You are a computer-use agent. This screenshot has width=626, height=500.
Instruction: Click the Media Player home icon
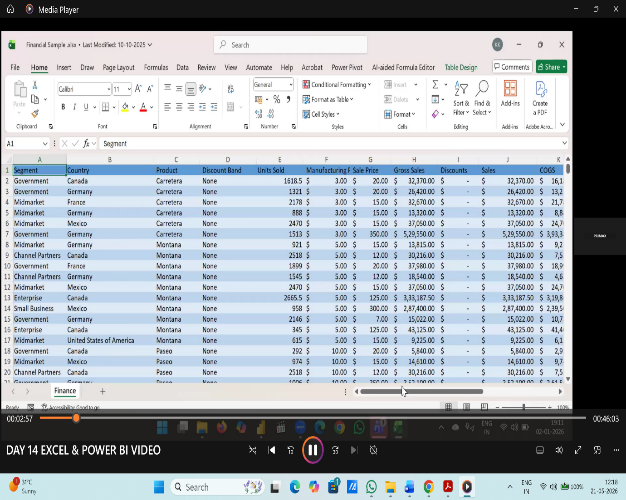coord(10,9)
